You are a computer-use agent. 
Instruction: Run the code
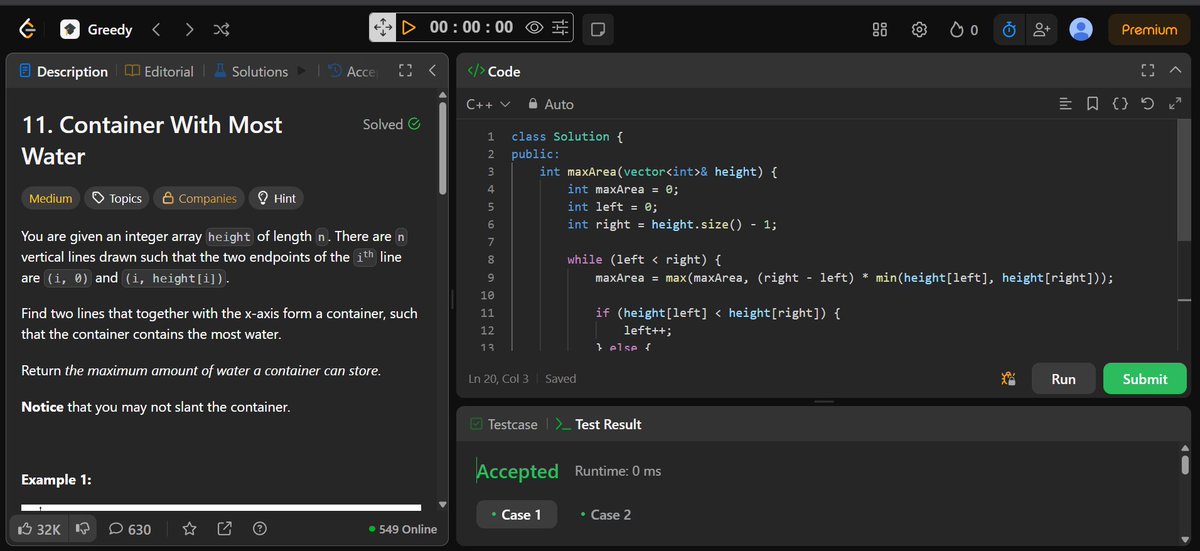click(x=1063, y=379)
